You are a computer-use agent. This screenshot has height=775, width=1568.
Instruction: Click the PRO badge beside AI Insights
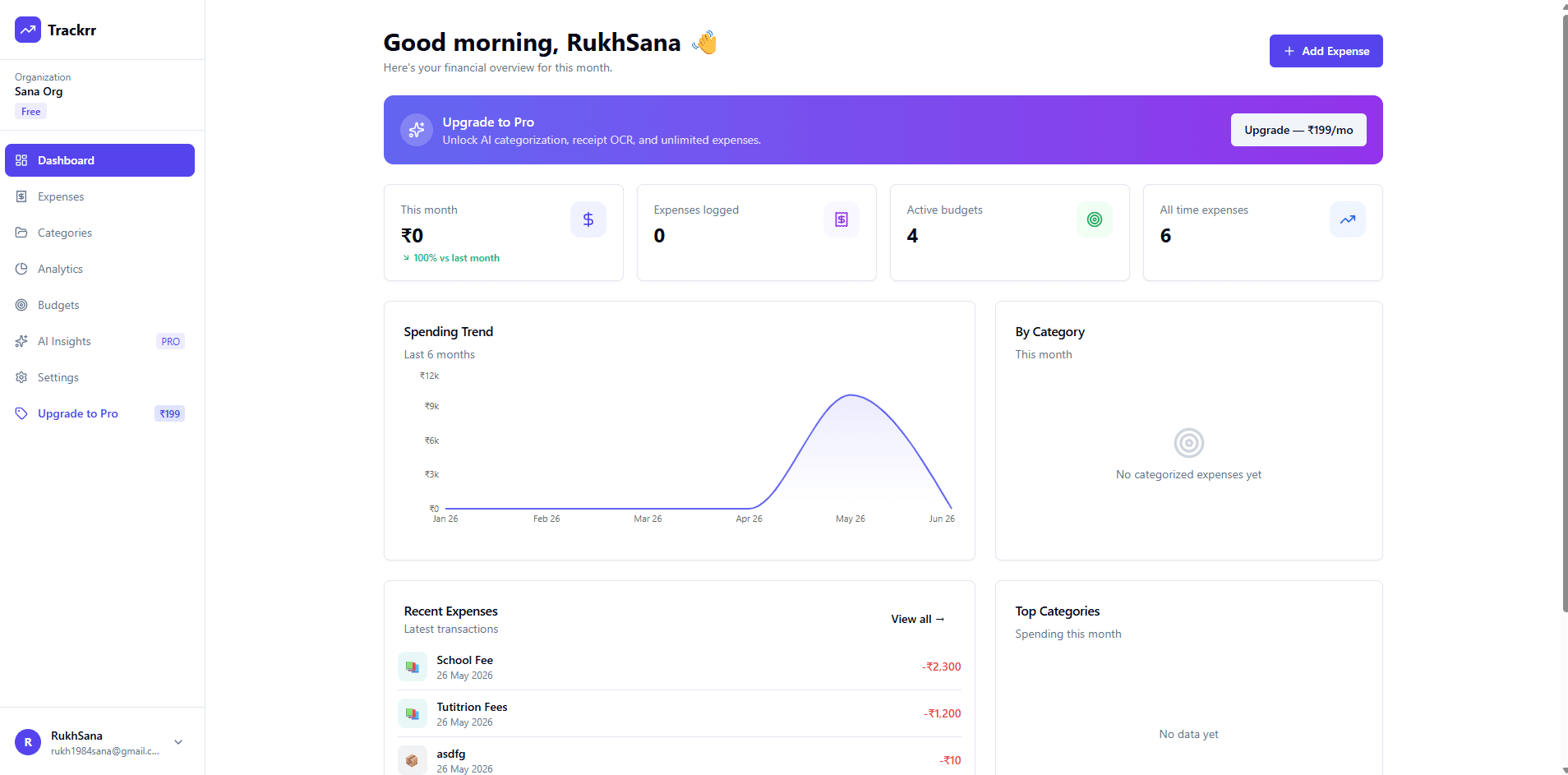point(170,341)
